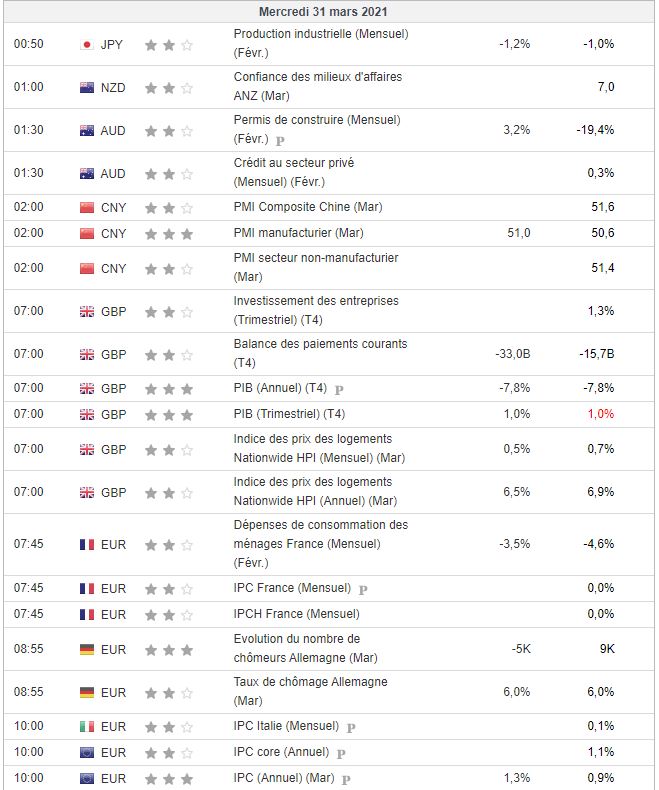Click the Japan flag icon for JPY
Viewport: 659px width, 790px height.
[87, 44]
